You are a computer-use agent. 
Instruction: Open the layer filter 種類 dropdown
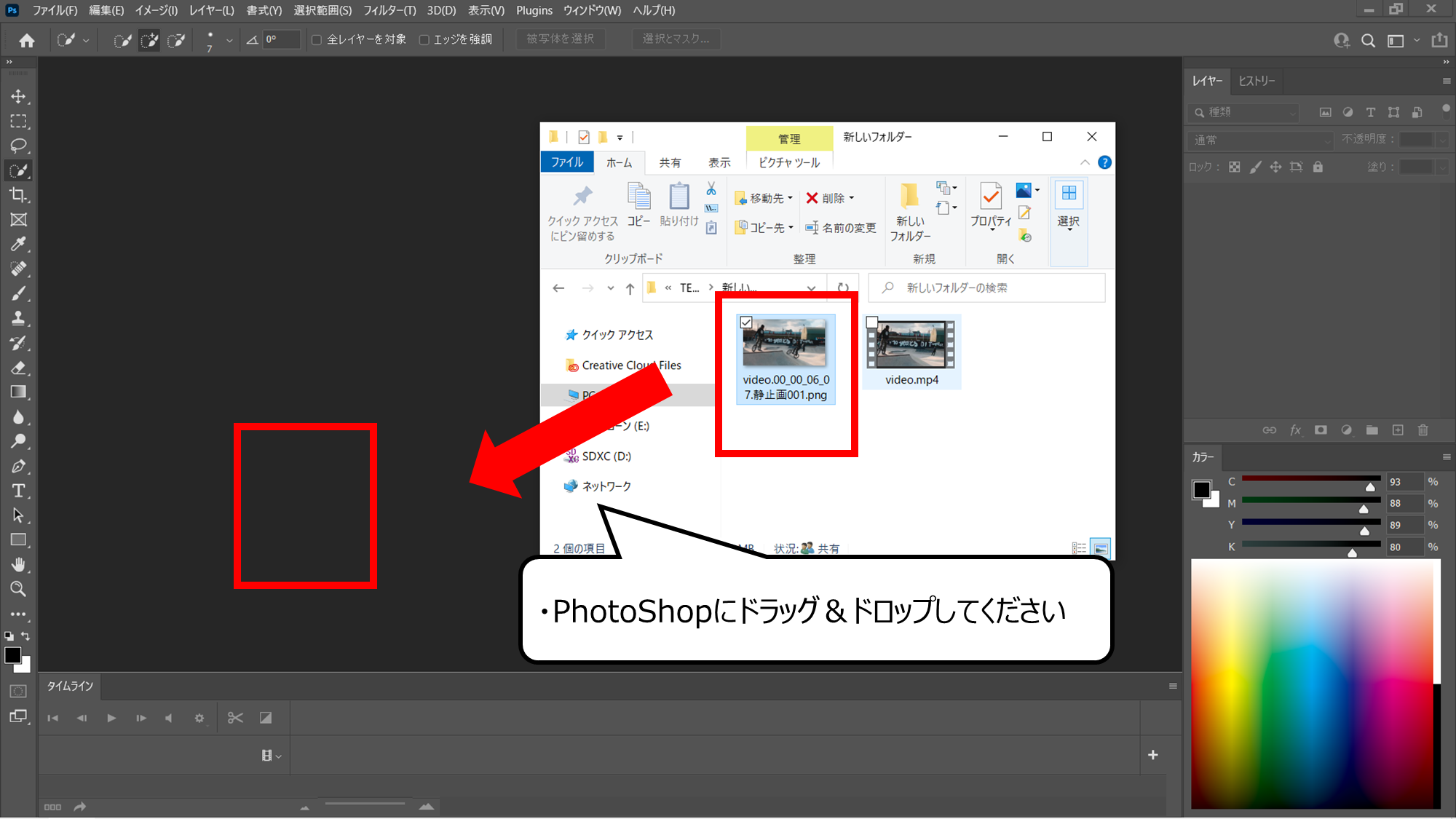(1244, 112)
